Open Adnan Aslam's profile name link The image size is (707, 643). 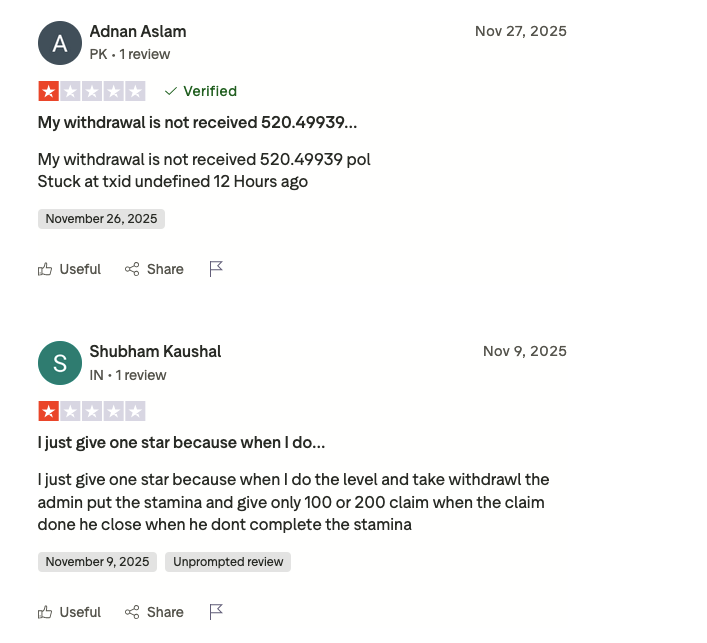tap(138, 31)
